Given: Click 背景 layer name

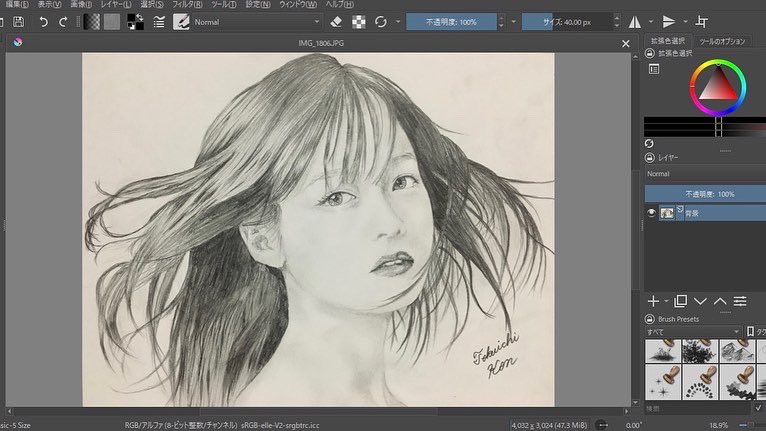Looking at the screenshot, I should [692, 214].
